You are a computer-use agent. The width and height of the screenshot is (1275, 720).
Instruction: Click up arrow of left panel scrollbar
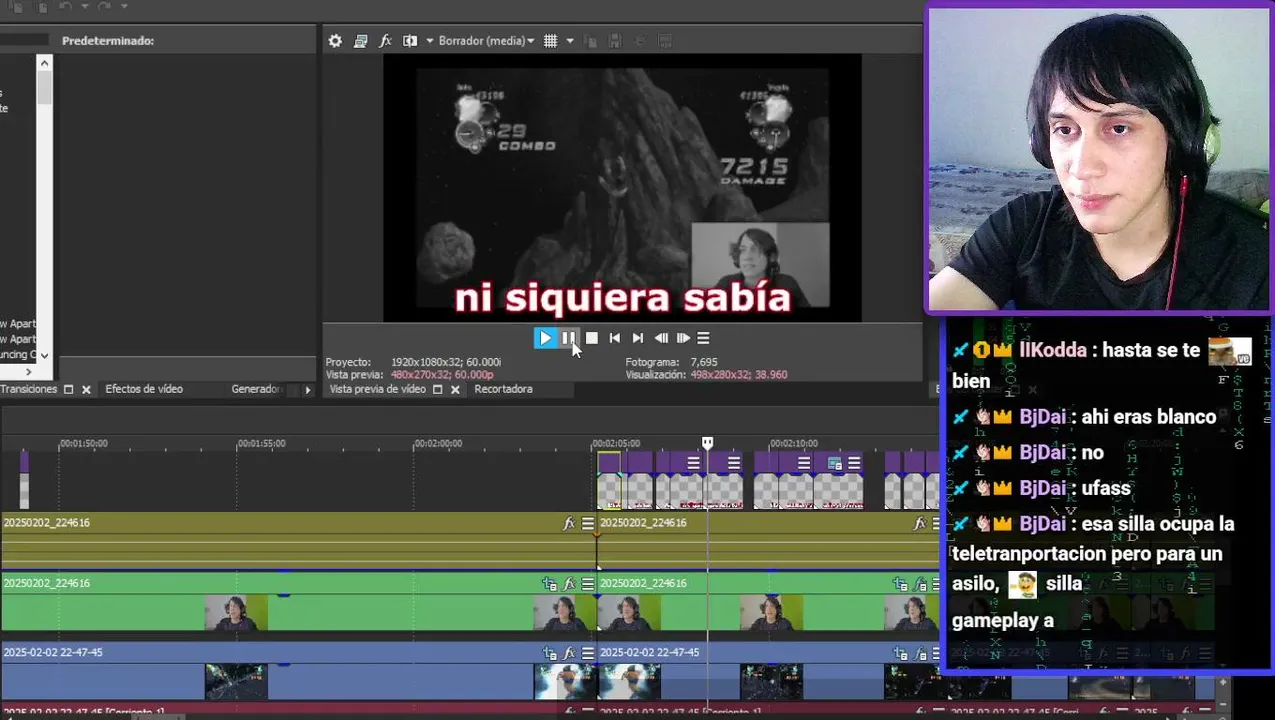(44, 62)
